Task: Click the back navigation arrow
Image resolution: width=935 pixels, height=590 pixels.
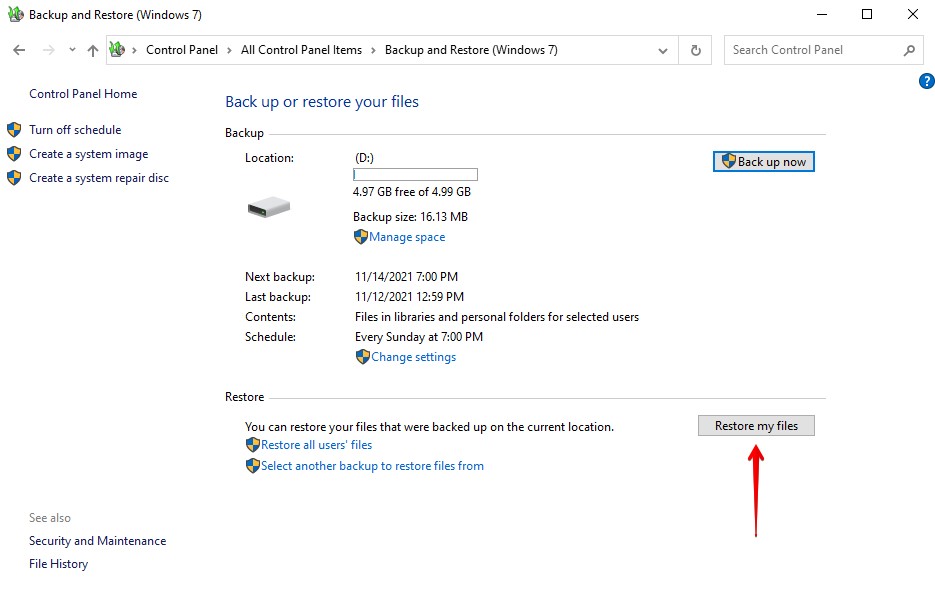Action: 20,49
